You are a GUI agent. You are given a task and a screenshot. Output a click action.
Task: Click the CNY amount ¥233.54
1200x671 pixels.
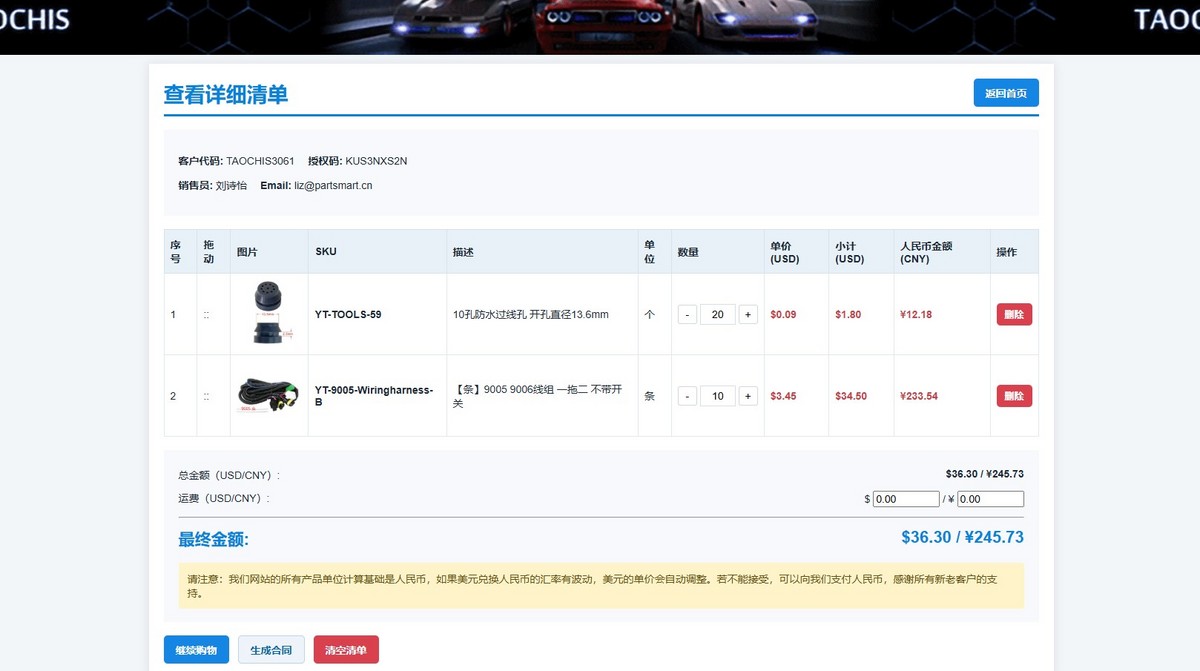[x=919, y=396]
